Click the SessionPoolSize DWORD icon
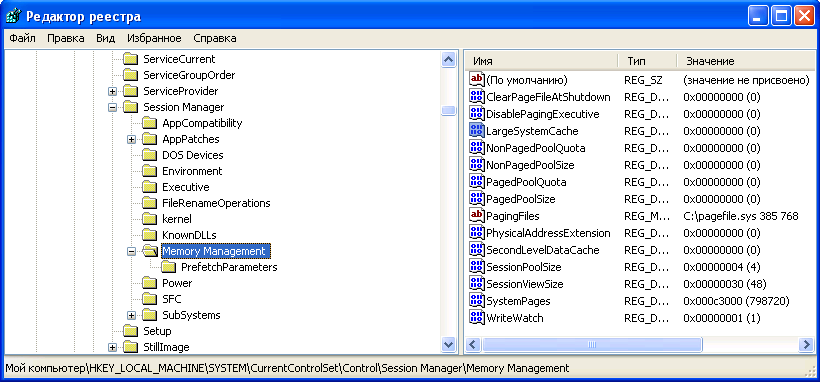The image size is (820, 382). (x=476, y=267)
